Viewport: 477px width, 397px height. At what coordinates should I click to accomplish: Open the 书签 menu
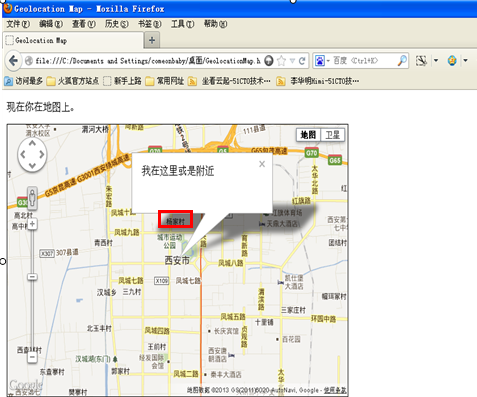pyautogui.click(x=150, y=24)
